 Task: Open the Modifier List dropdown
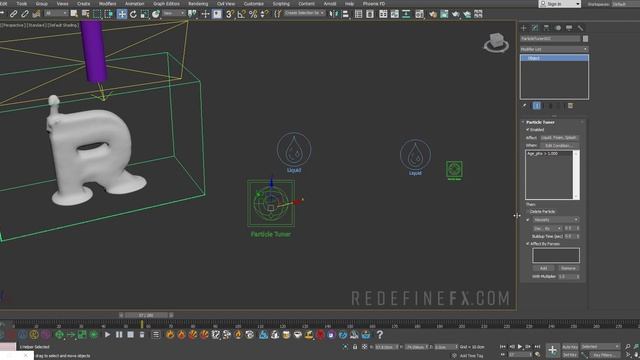pos(554,49)
